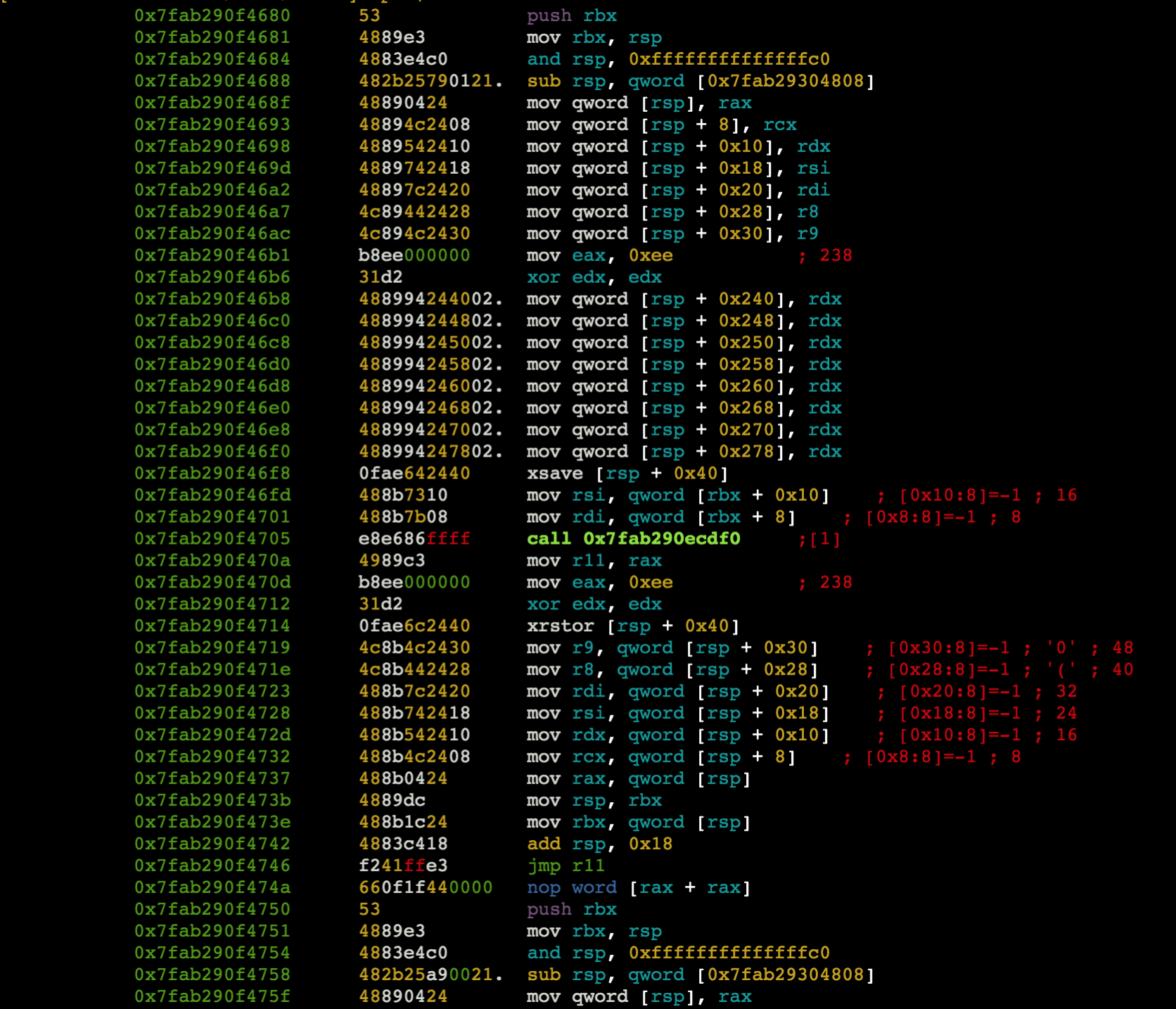Click the address 0x7fab290f4746
Screen dimensions: 1176x1009
pos(212,865)
